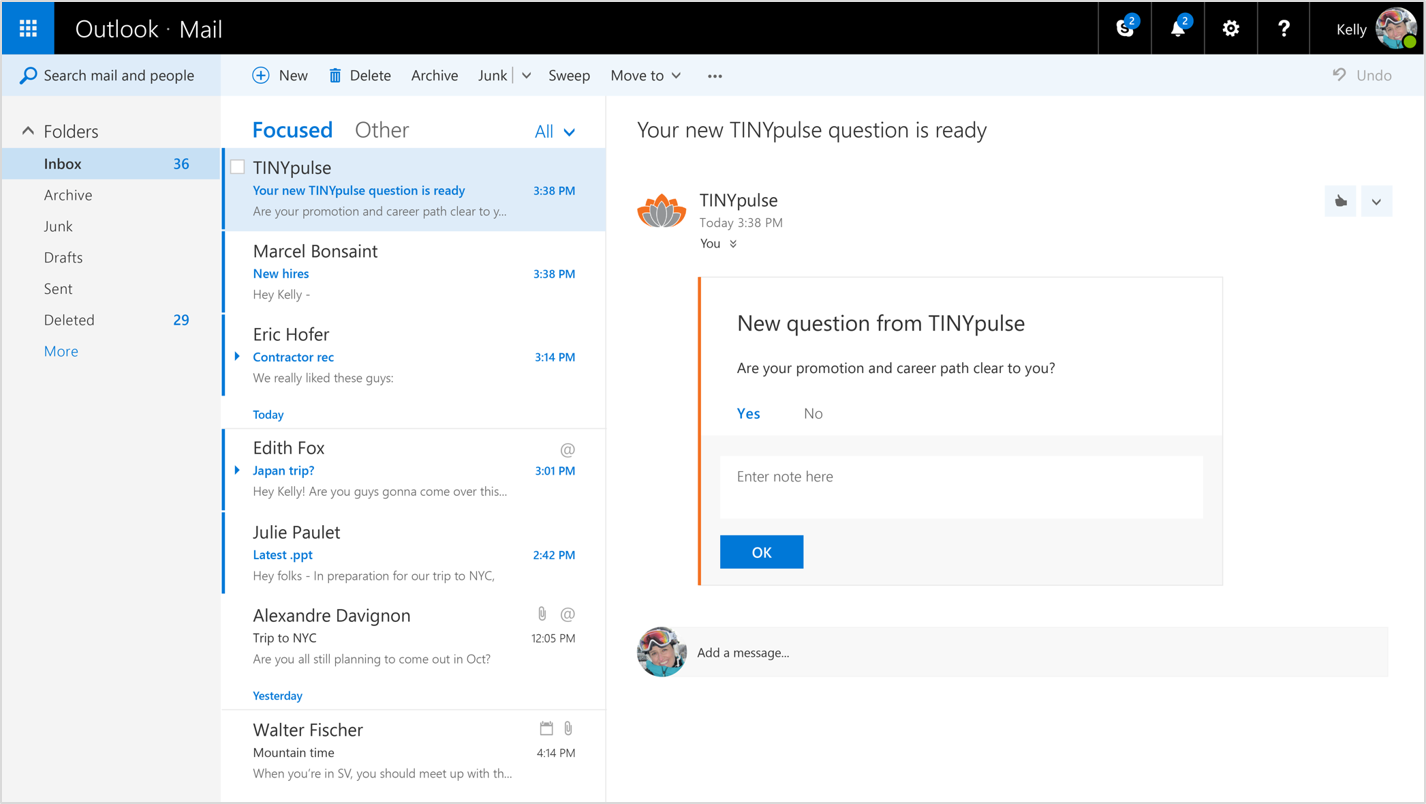
Task: Select Yes answer in TINYpulse question
Action: (x=748, y=414)
